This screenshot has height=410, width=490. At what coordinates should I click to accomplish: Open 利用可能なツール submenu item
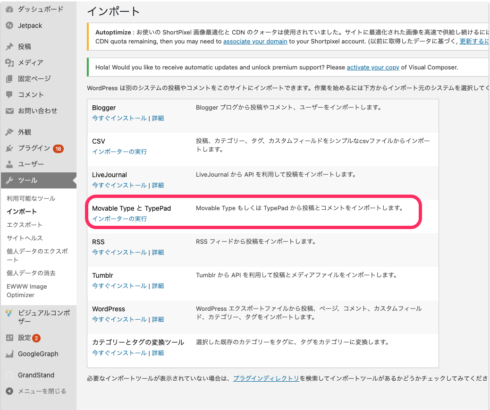(x=31, y=198)
